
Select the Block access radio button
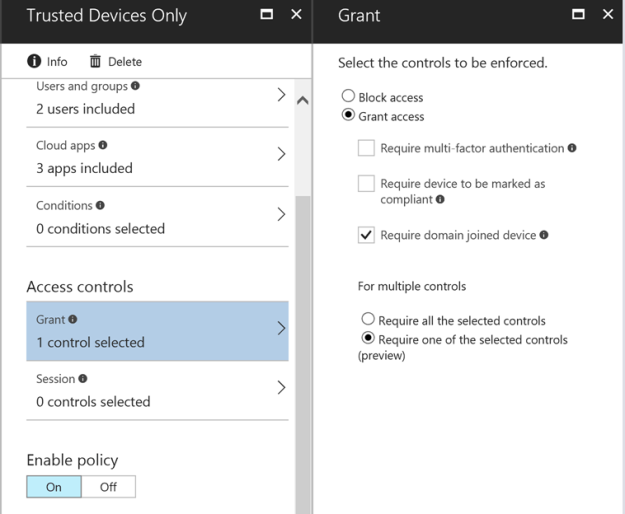[348, 97]
